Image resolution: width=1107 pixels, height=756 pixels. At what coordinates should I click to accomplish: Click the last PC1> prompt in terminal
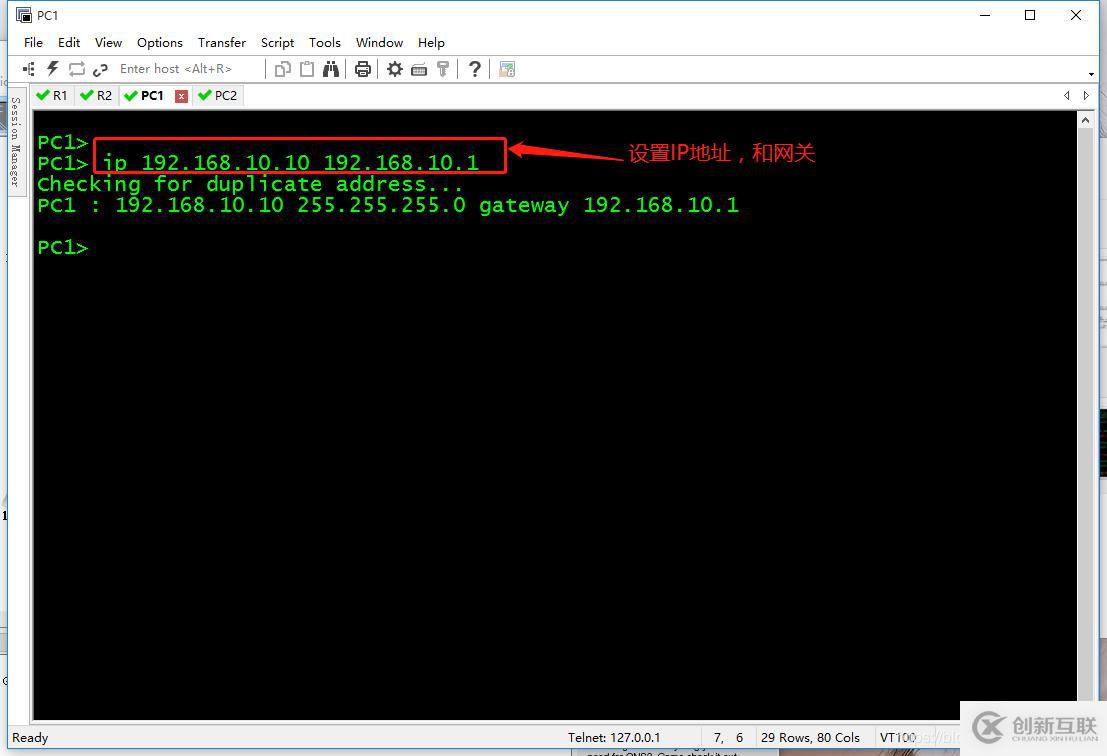63,248
